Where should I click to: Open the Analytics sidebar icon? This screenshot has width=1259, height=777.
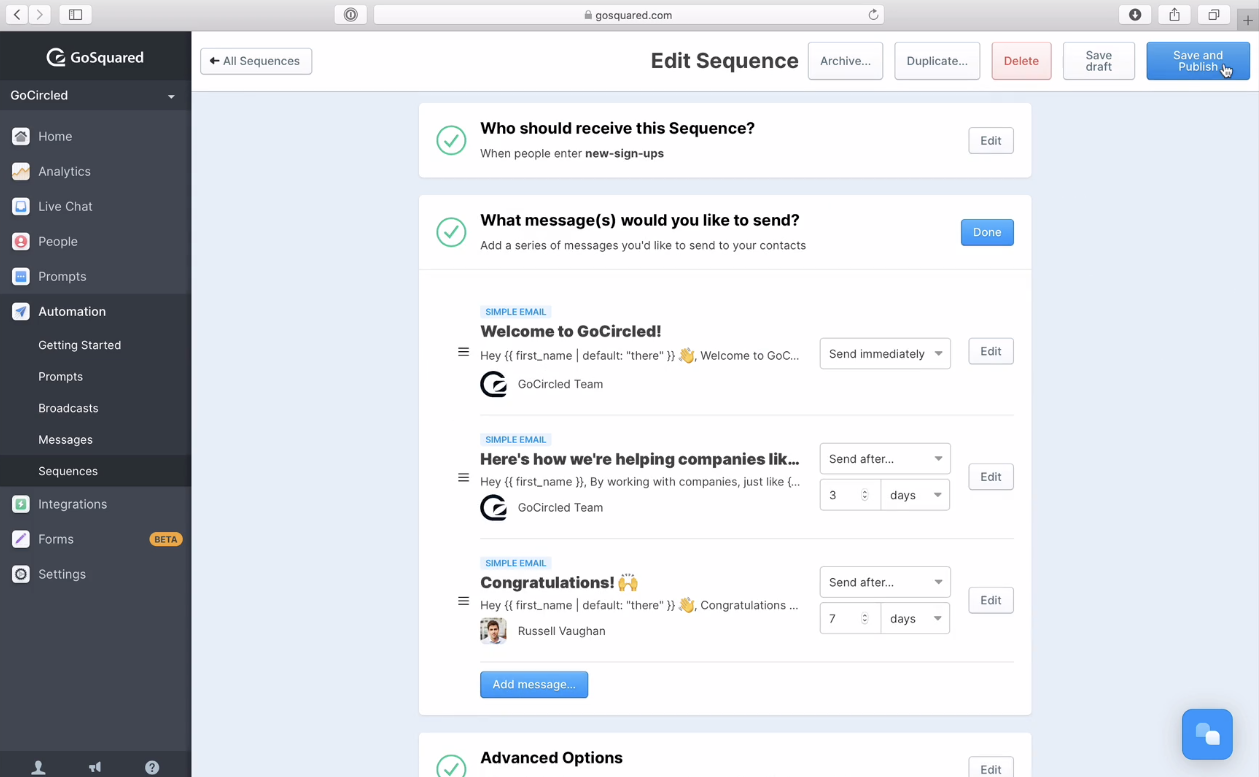coord(21,171)
